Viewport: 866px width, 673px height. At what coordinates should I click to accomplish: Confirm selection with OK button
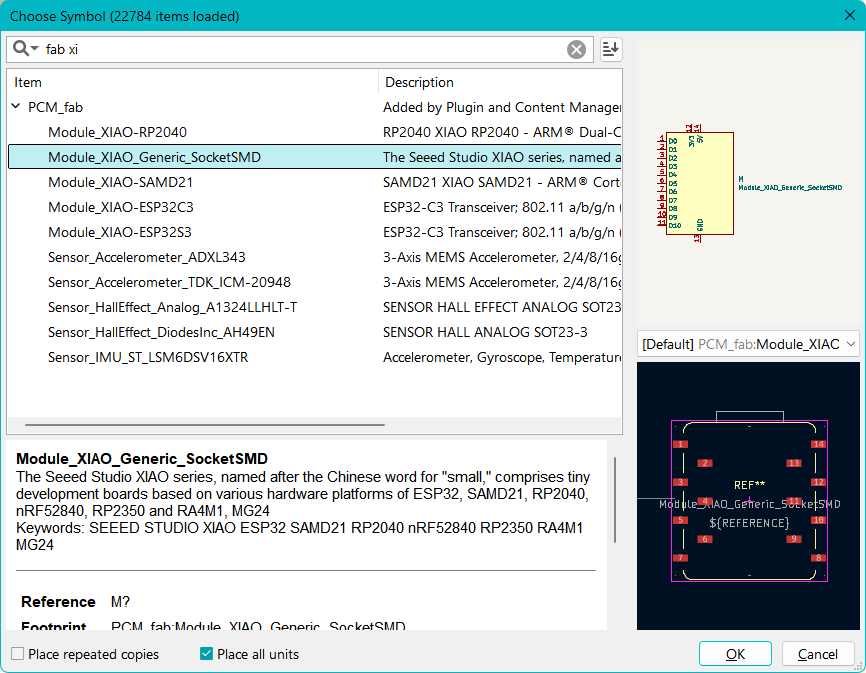pyautogui.click(x=735, y=654)
